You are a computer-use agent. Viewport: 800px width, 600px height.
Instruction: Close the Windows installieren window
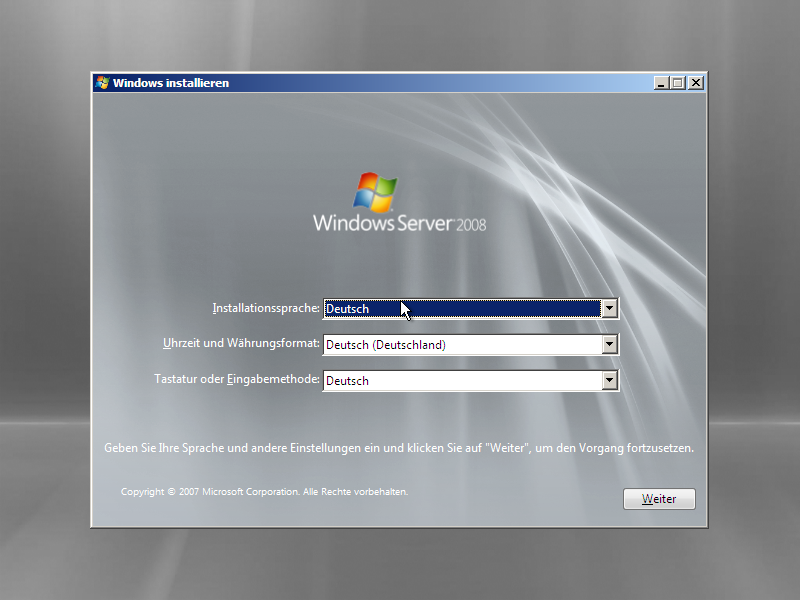coord(695,83)
